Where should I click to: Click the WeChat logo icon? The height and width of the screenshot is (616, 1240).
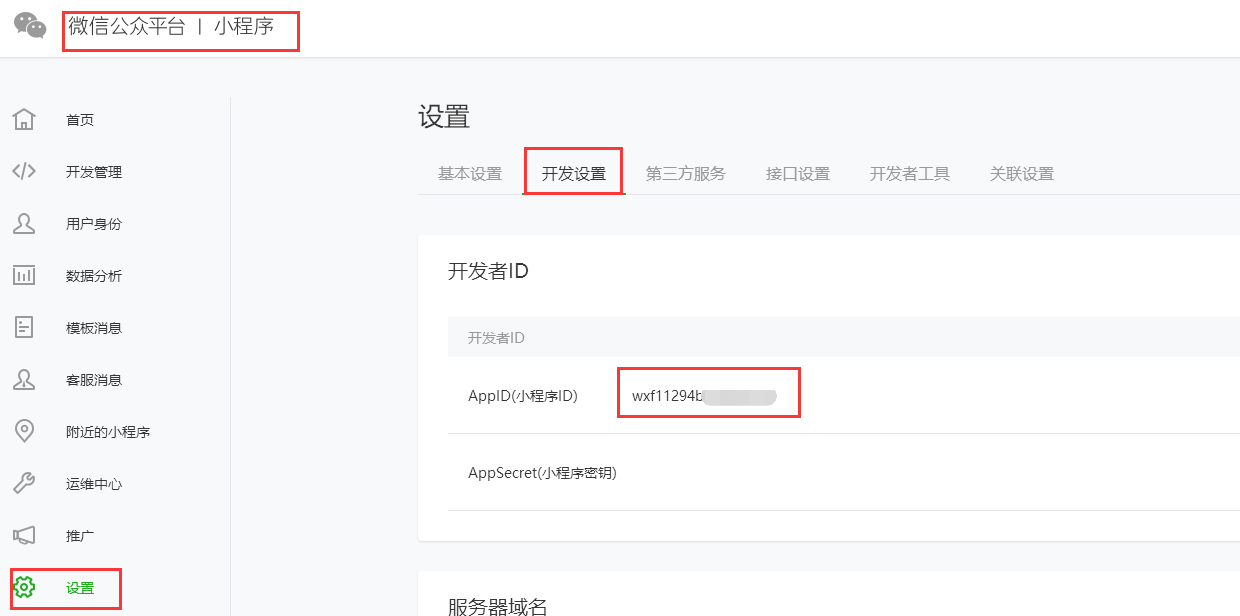[30, 26]
